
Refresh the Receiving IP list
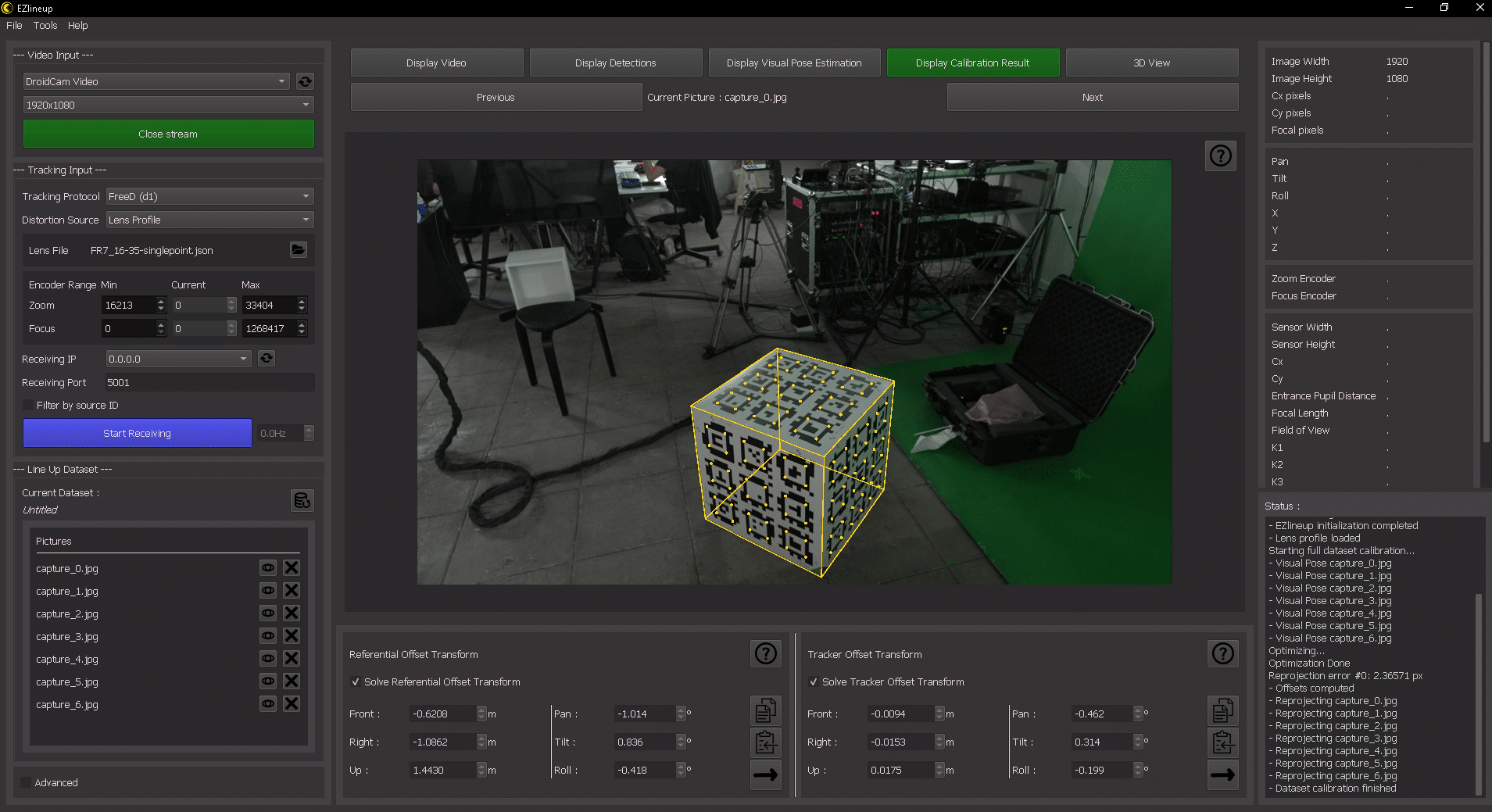click(267, 359)
